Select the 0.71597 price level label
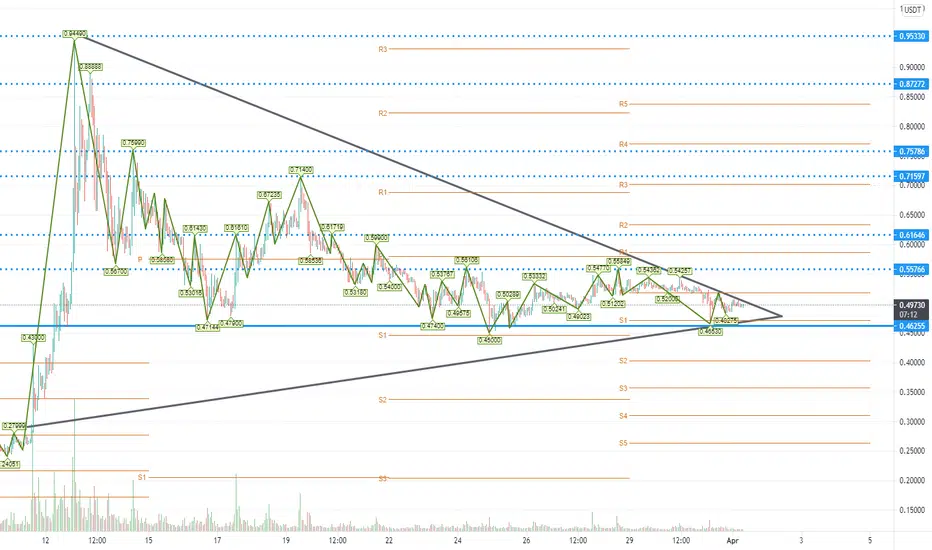932x550 pixels. pyautogui.click(x=911, y=176)
